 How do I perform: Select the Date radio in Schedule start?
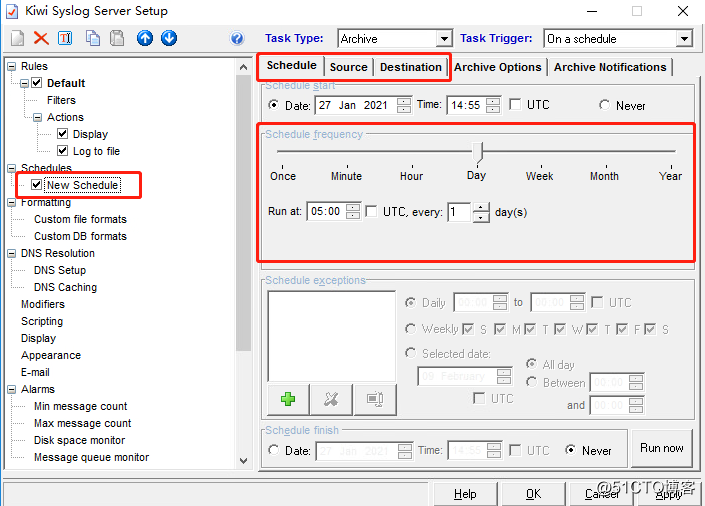(273, 105)
